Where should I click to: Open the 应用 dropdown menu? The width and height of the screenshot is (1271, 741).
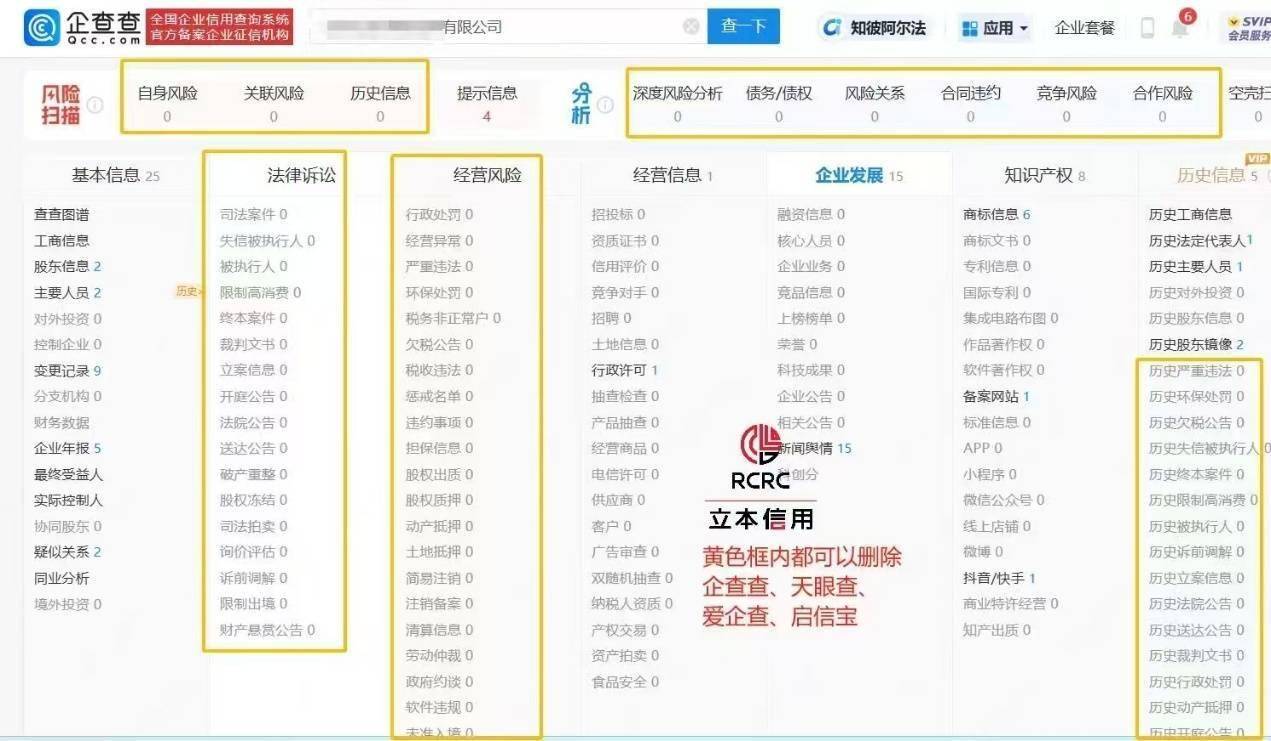pos(994,28)
